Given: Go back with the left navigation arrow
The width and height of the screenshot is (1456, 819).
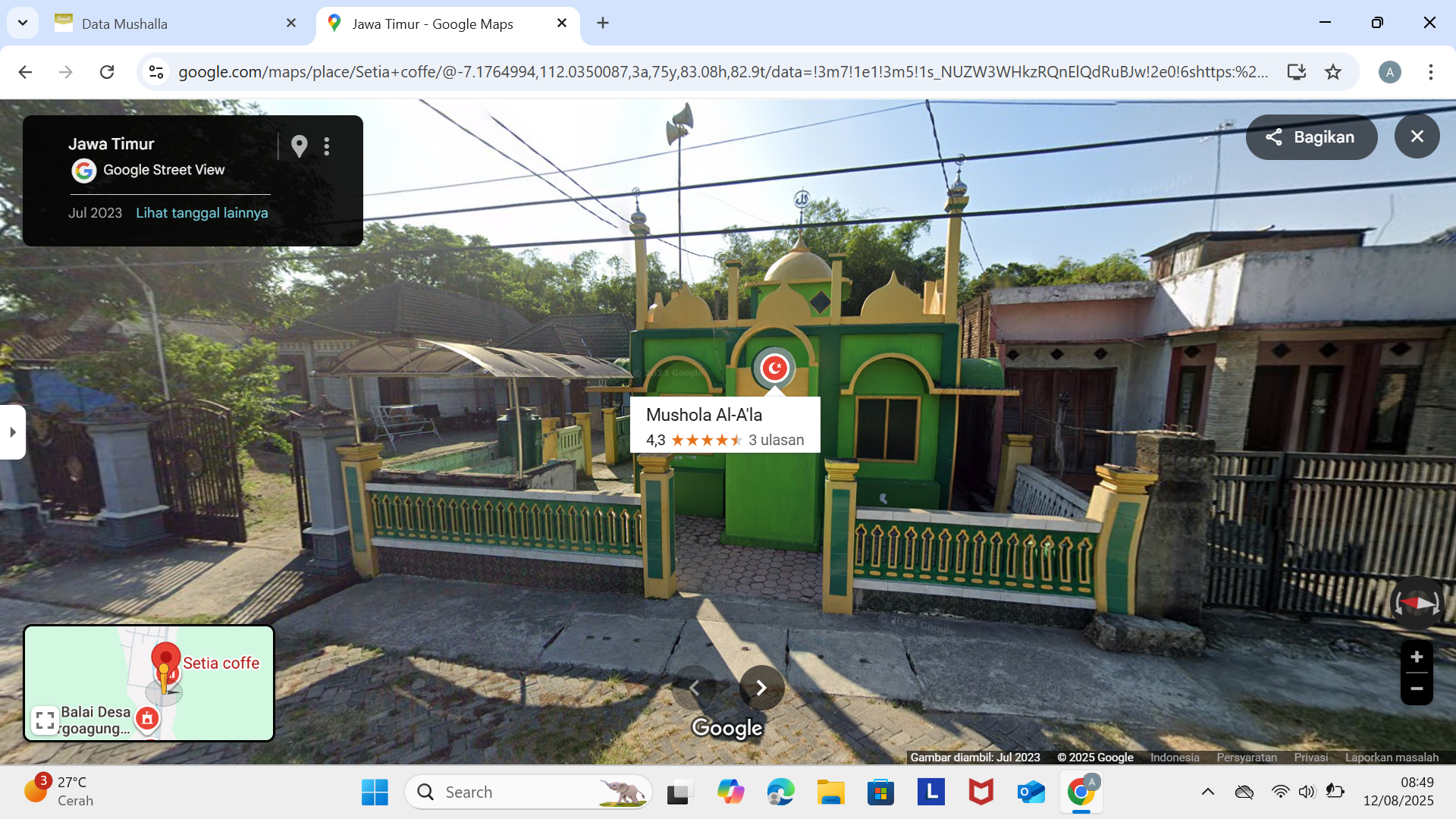Looking at the screenshot, I should tap(694, 688).
